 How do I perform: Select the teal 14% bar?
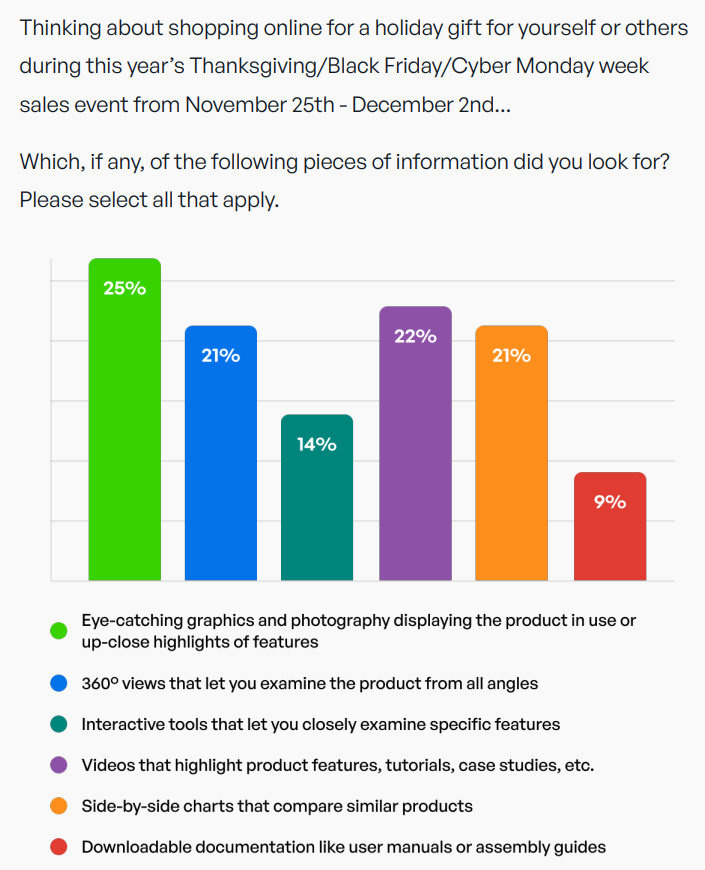click(x=317, y=497)
